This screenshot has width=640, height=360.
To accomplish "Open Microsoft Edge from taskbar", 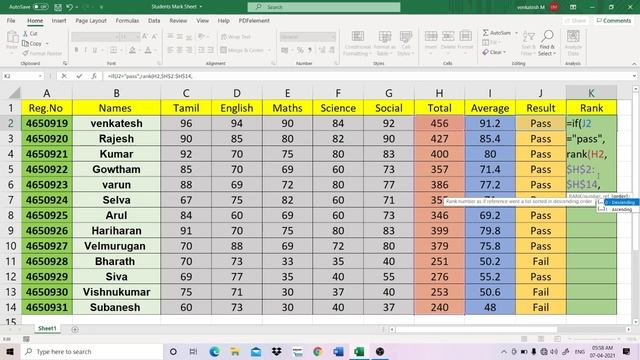I will pyautogui.click(x=214, y=351).
